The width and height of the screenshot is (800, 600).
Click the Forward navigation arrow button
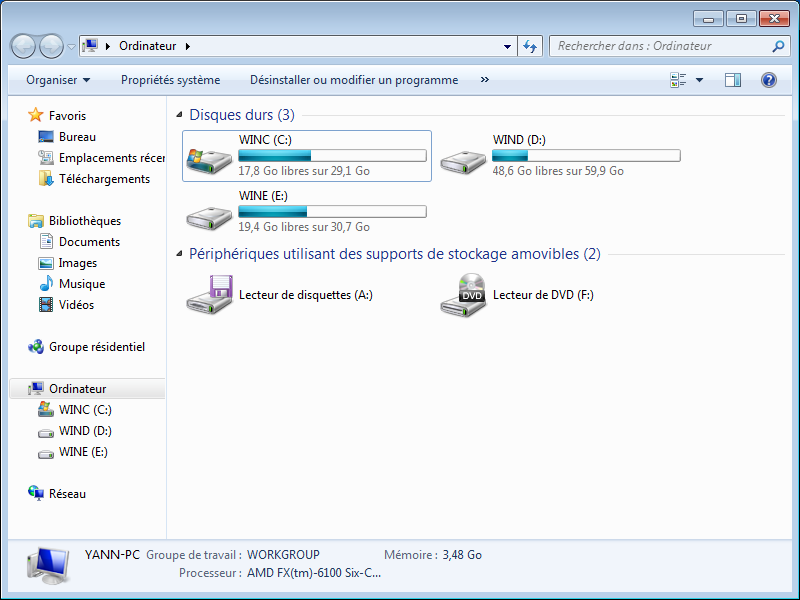(51, 46)
